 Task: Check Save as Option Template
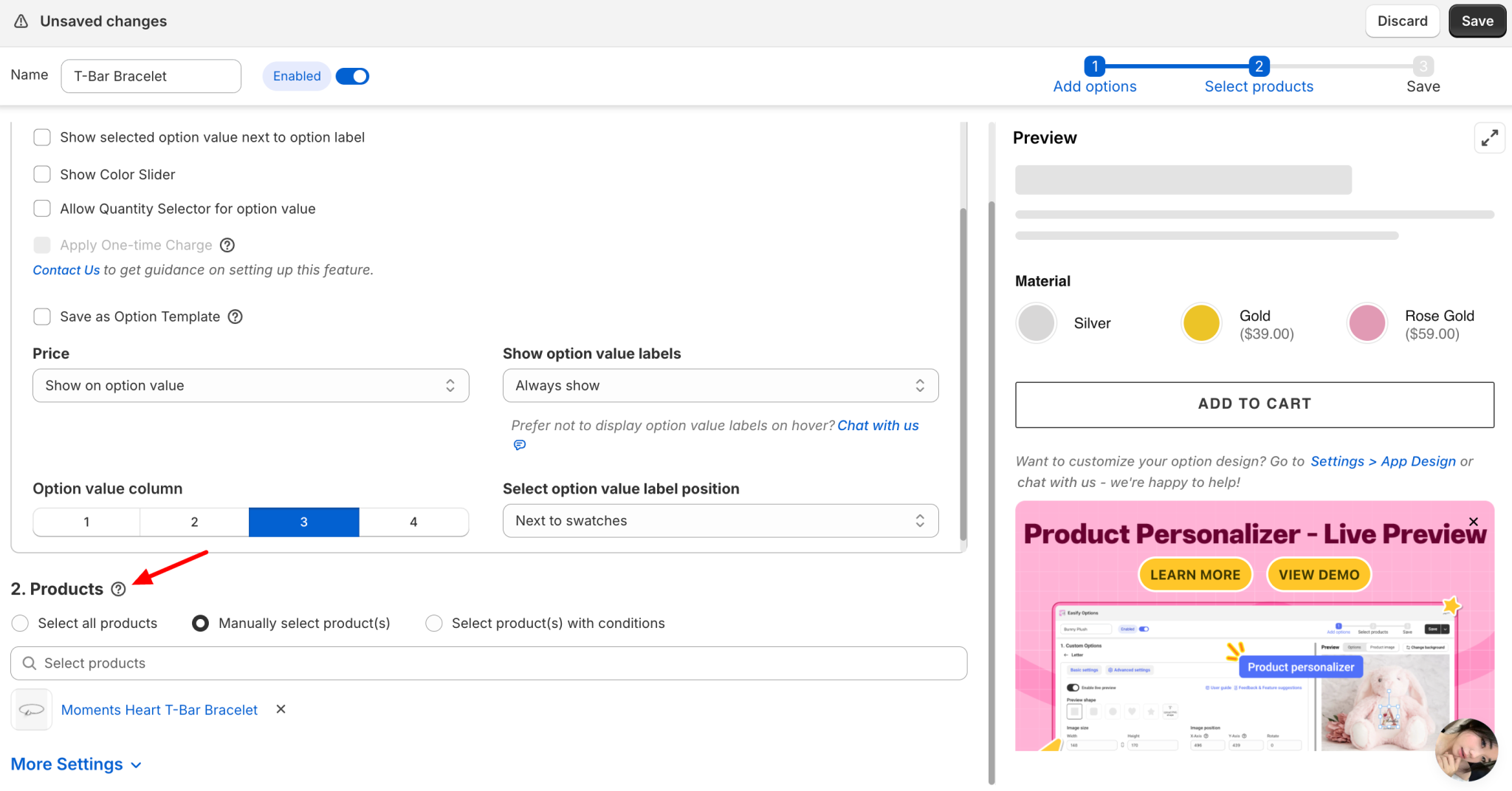[42, 316]
